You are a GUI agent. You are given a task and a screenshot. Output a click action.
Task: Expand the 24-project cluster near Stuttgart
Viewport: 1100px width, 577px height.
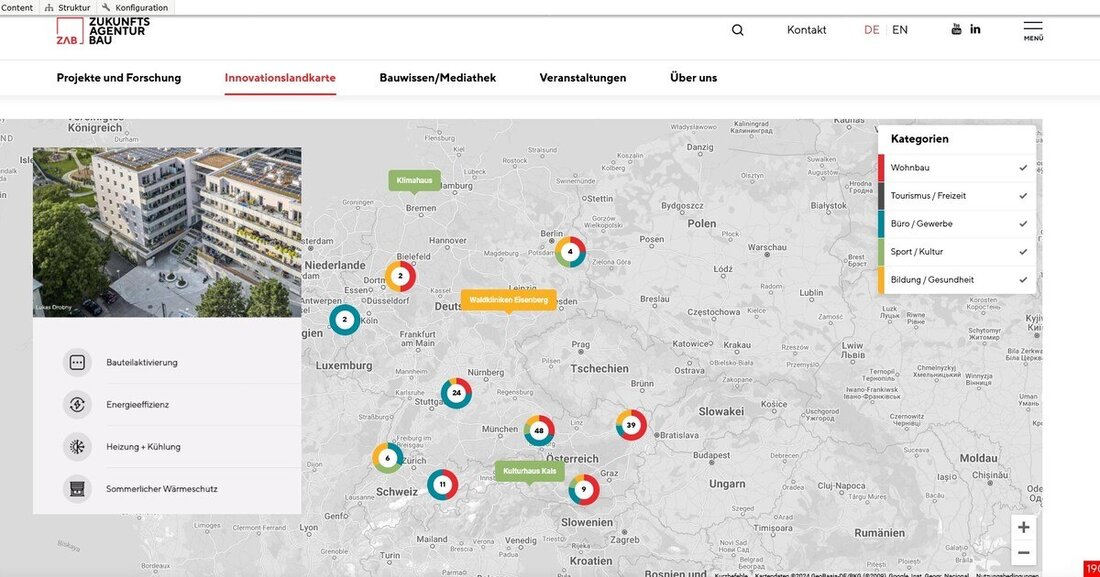[x=457, y=393]
